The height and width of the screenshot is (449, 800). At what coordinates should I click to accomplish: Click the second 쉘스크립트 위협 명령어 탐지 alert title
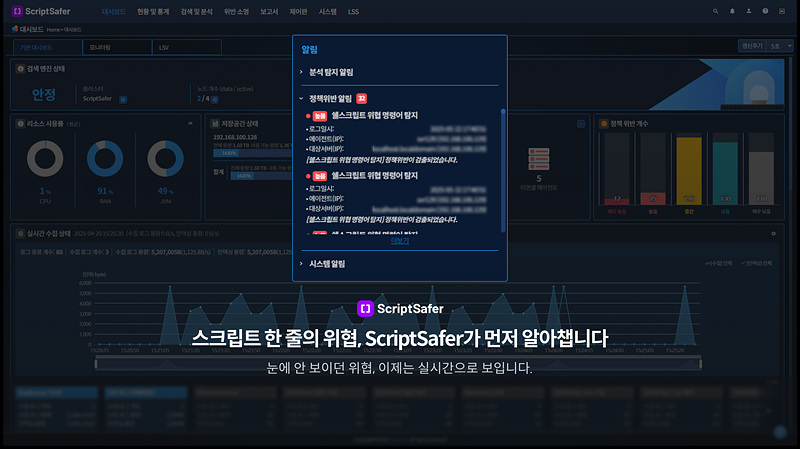tap(374, 176)
